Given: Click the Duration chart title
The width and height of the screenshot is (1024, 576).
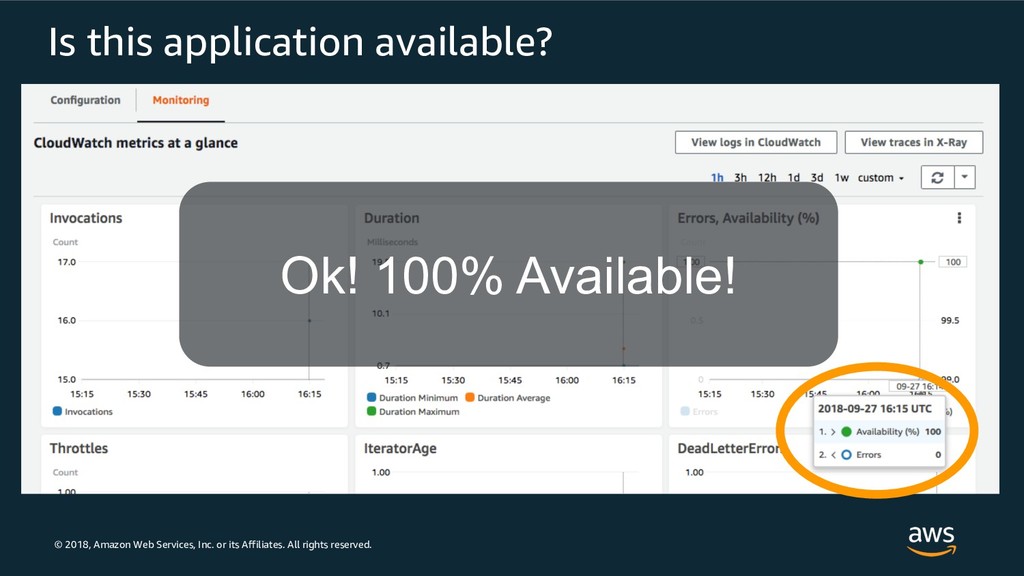Looking at the screenshot, I should click(392, 218).
